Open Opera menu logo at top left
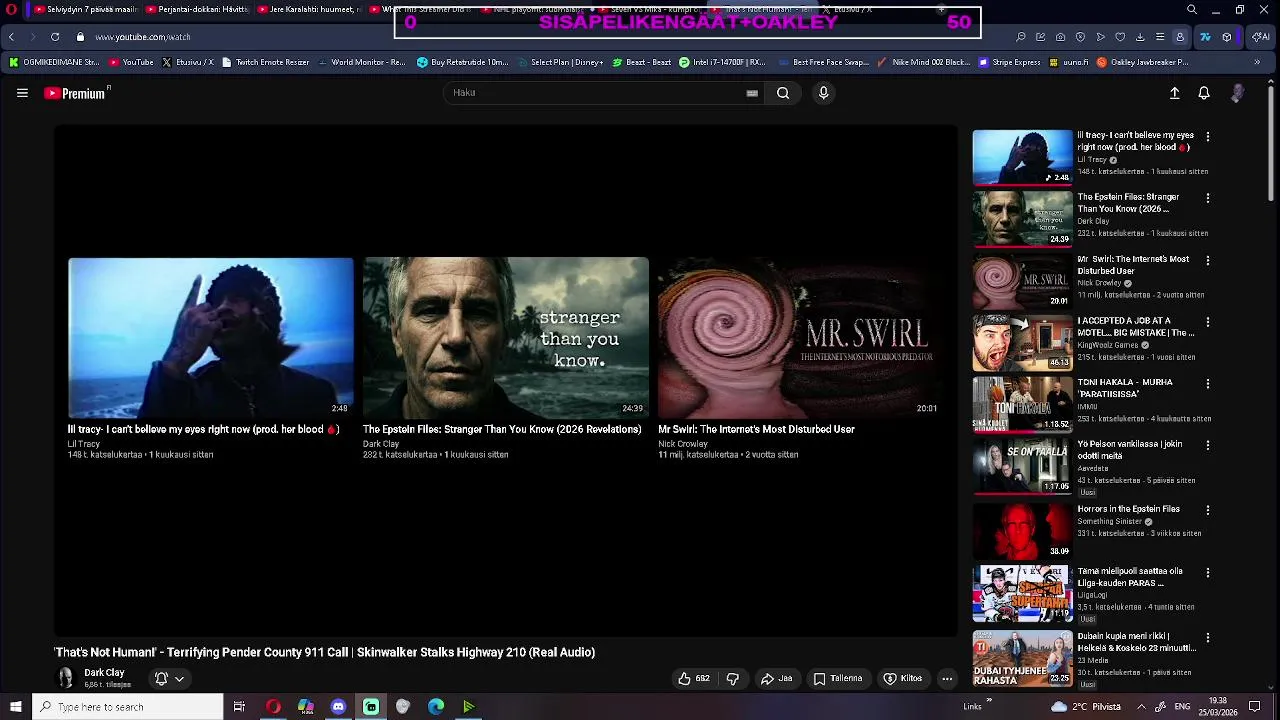This screenshot has width=1280, height=720. 11,10
